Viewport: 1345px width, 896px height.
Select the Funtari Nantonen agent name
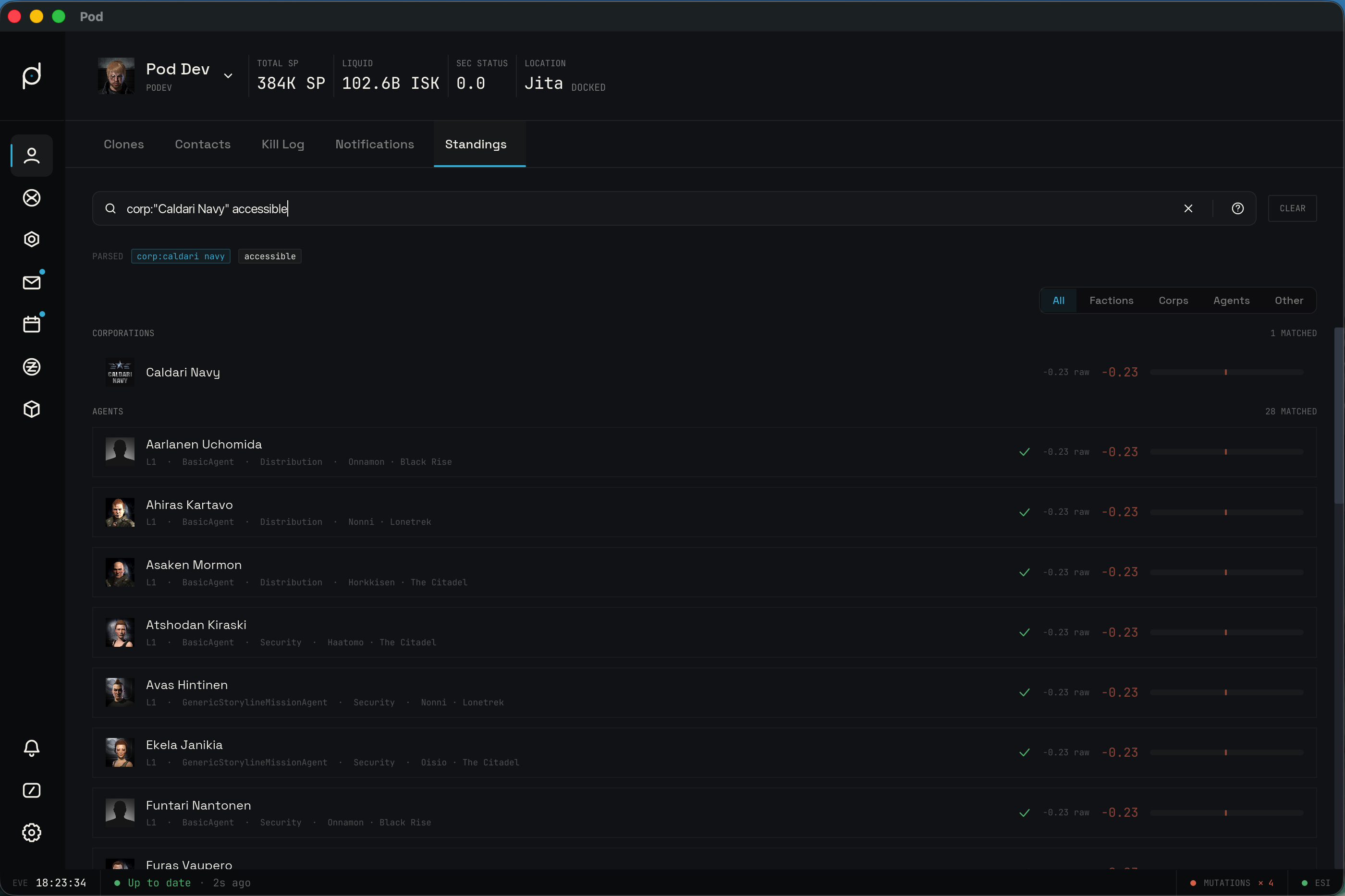pyautogui.click(x=198, y=805)
